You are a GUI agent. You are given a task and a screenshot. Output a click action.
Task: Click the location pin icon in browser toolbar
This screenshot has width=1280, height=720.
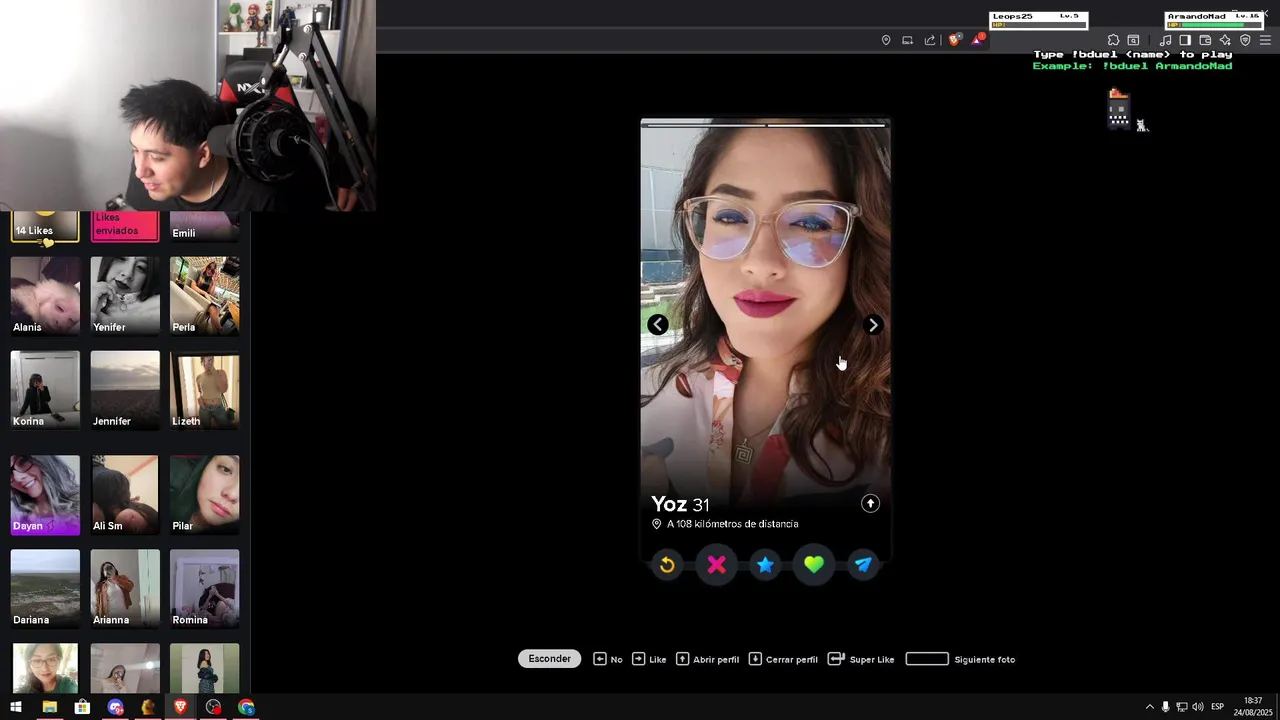886,40
